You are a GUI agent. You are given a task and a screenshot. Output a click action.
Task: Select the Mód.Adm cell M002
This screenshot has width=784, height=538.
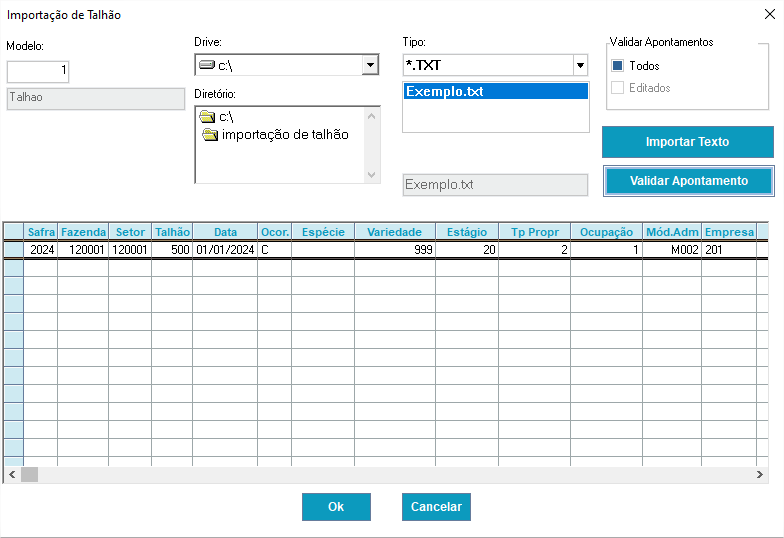point(672,250)
